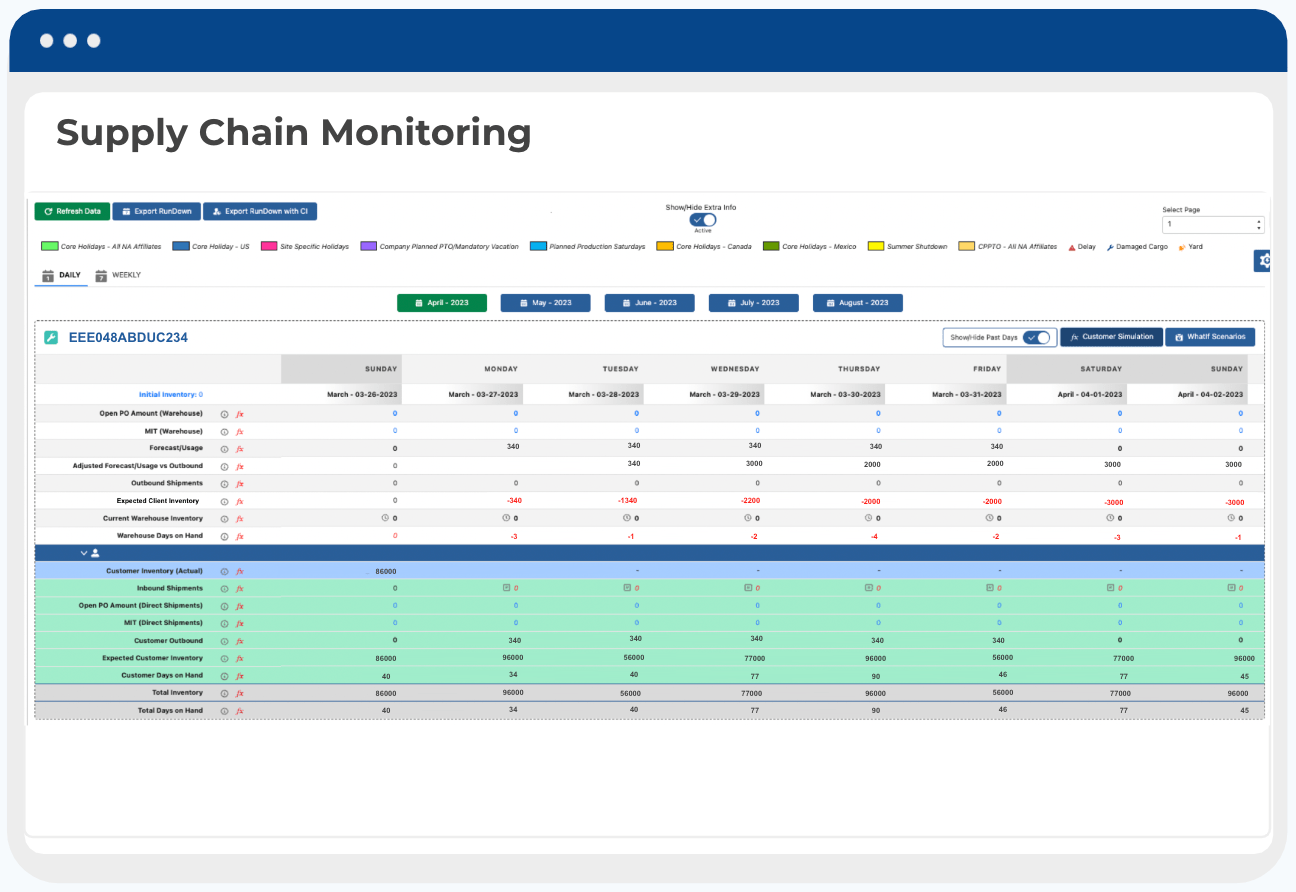
Task: Open the WhatIf Scenarios button
Action: pyautogui.click(x=1210, y=337)
